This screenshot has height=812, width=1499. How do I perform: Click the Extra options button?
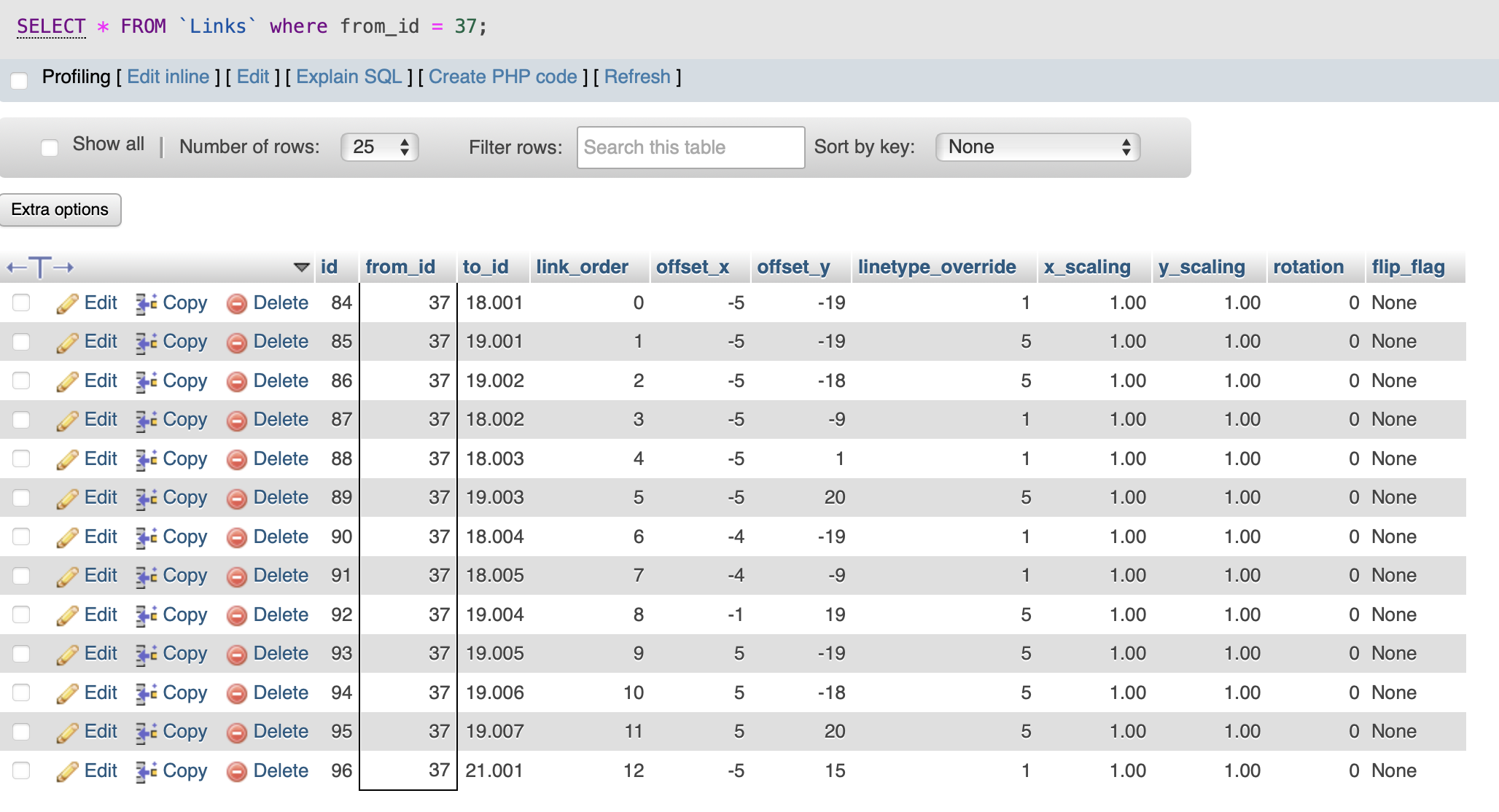60,210
